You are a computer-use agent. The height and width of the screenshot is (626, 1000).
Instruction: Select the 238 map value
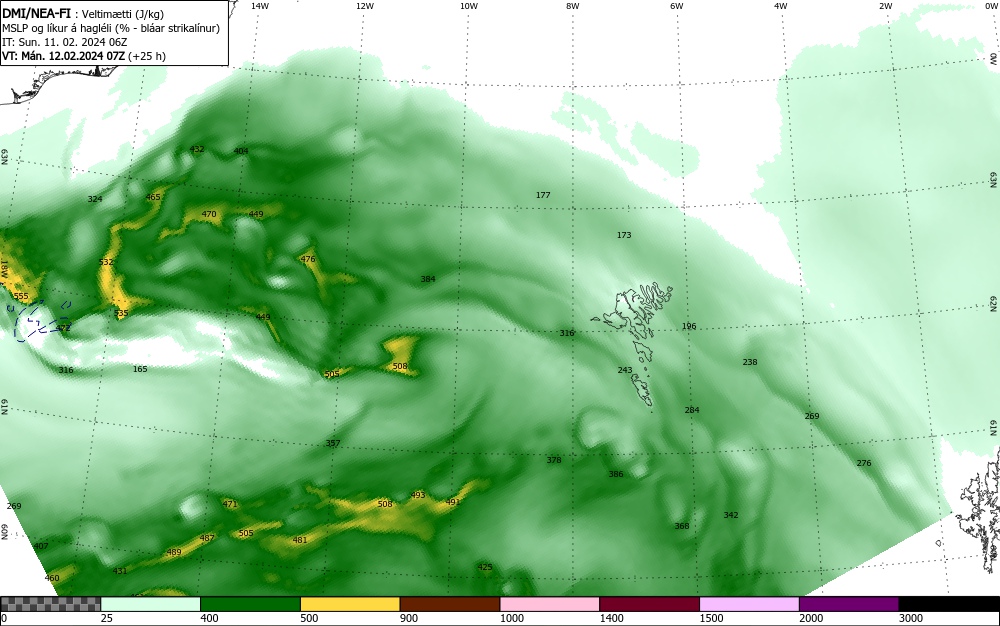[750, 362]
